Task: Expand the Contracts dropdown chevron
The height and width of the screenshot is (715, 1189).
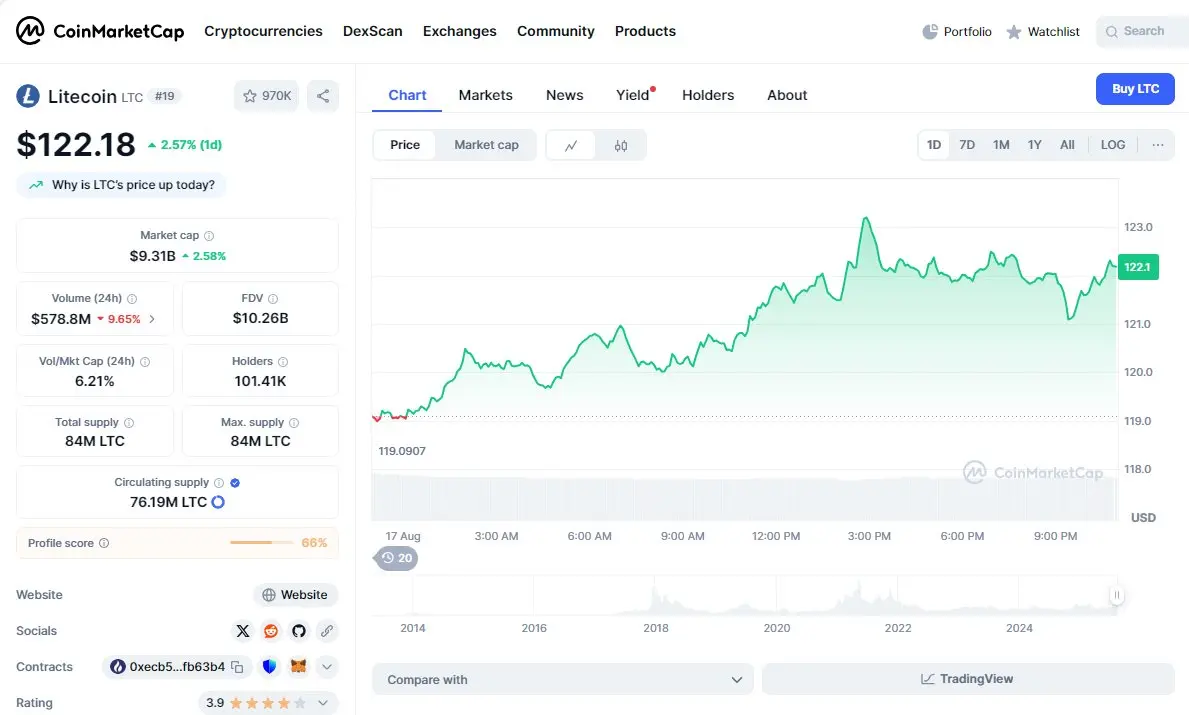Action: 327,666
